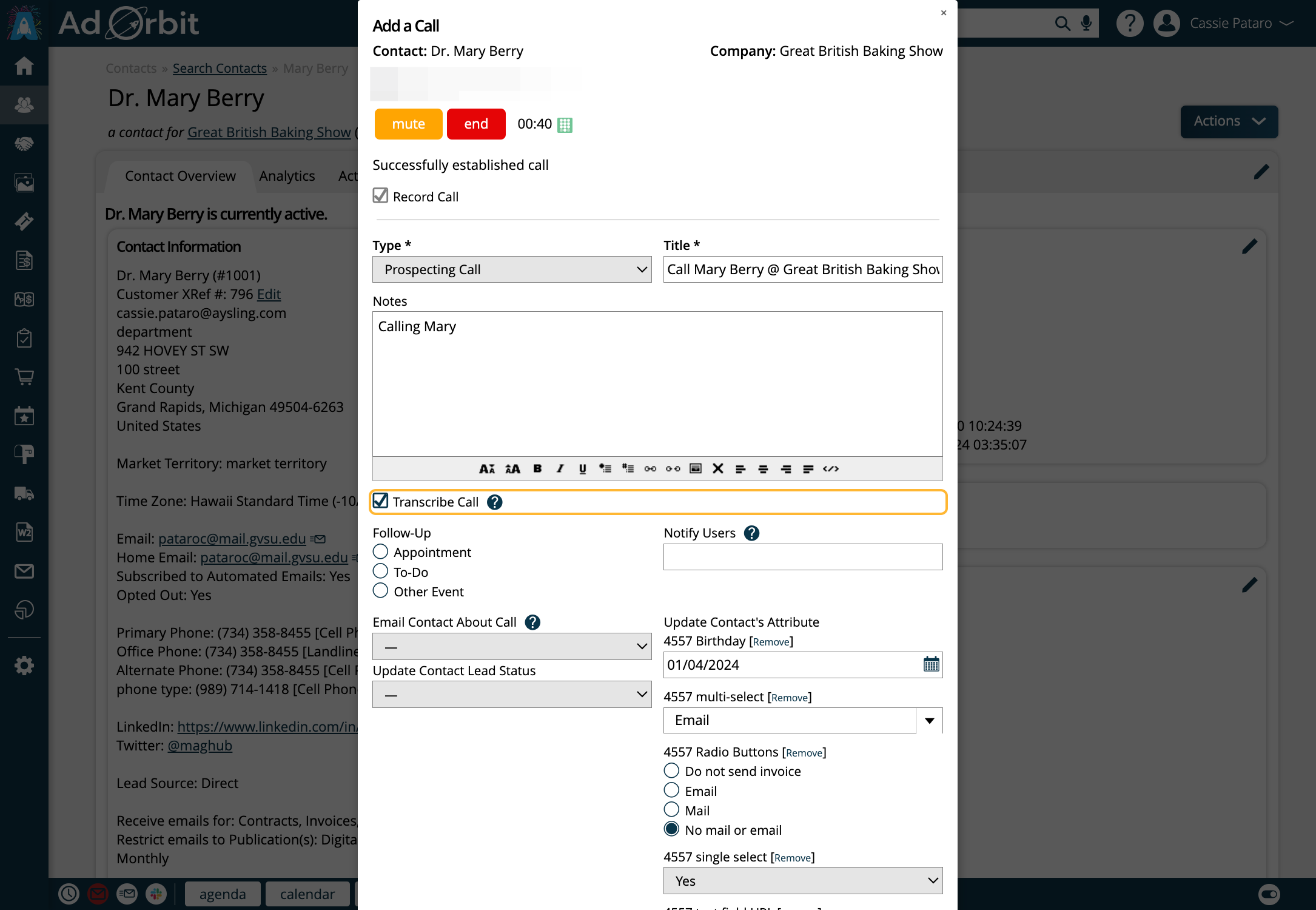Select the To-Do follow-up option

[380, 571]
